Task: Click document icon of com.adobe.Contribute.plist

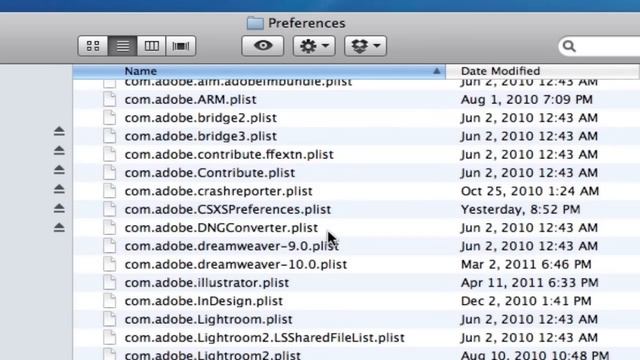Action: tap(109, 173)
